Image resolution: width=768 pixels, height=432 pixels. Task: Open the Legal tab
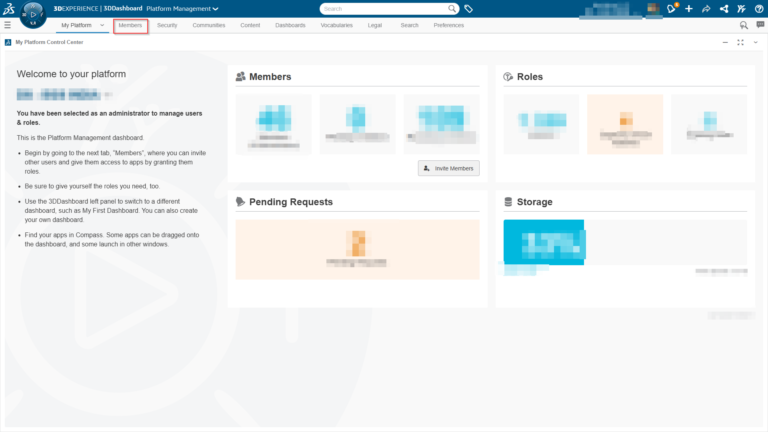[375, 25]
